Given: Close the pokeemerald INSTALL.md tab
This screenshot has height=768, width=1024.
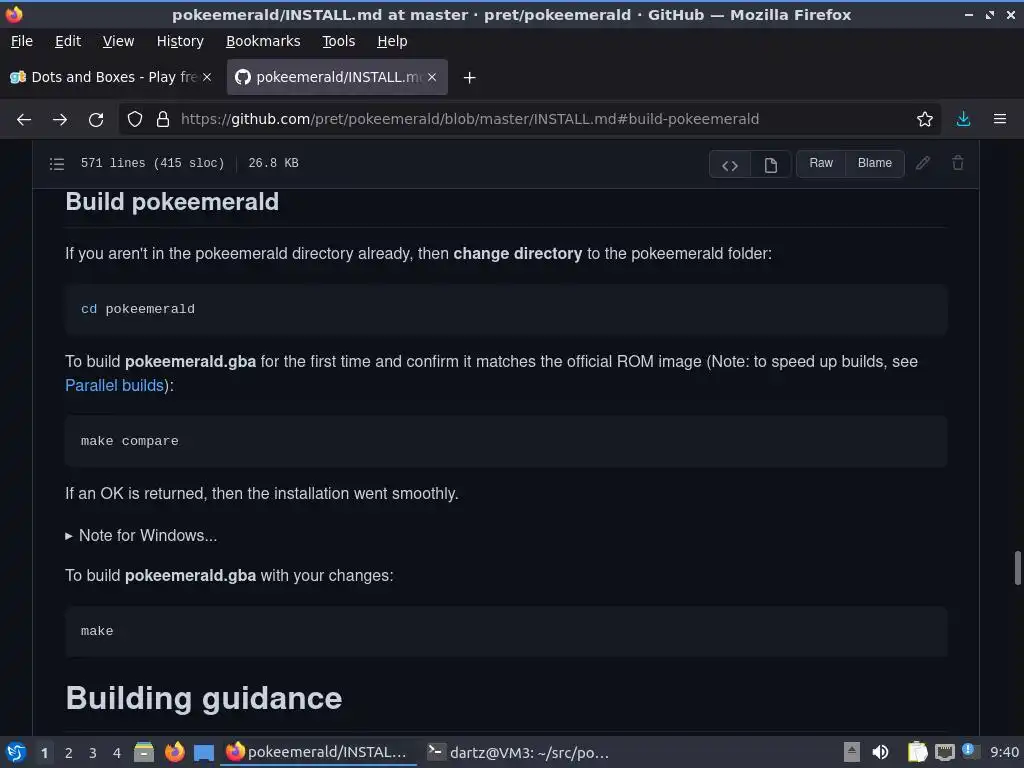Looking at the screenshot, I should click(432, 77).
